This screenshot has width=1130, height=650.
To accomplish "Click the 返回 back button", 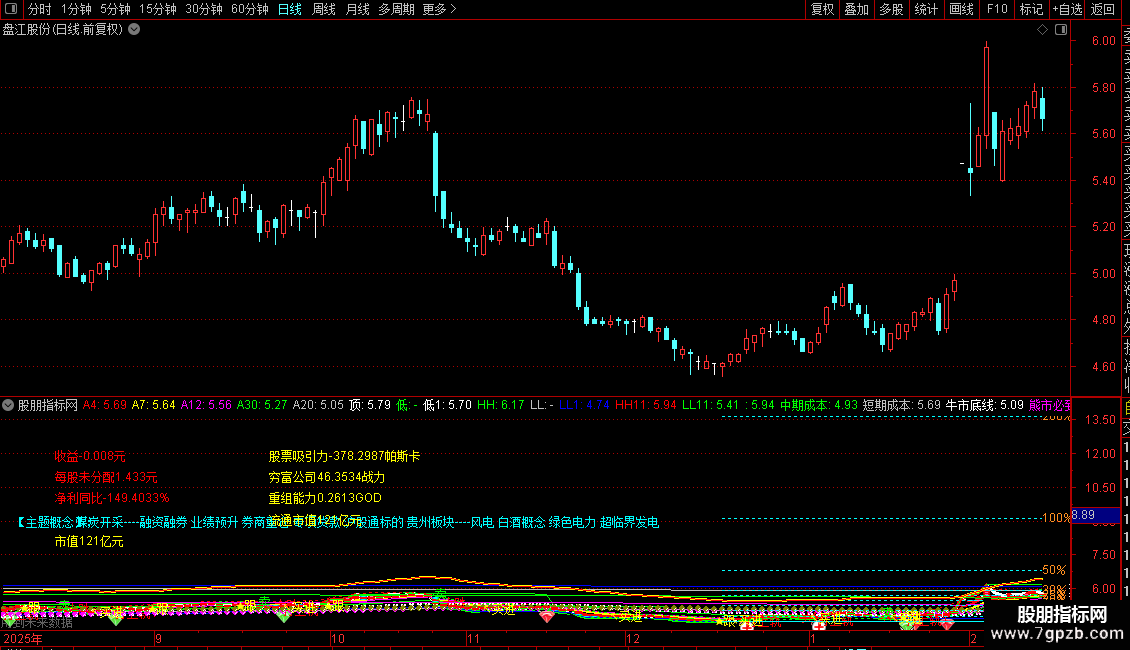I will 1103,9.
